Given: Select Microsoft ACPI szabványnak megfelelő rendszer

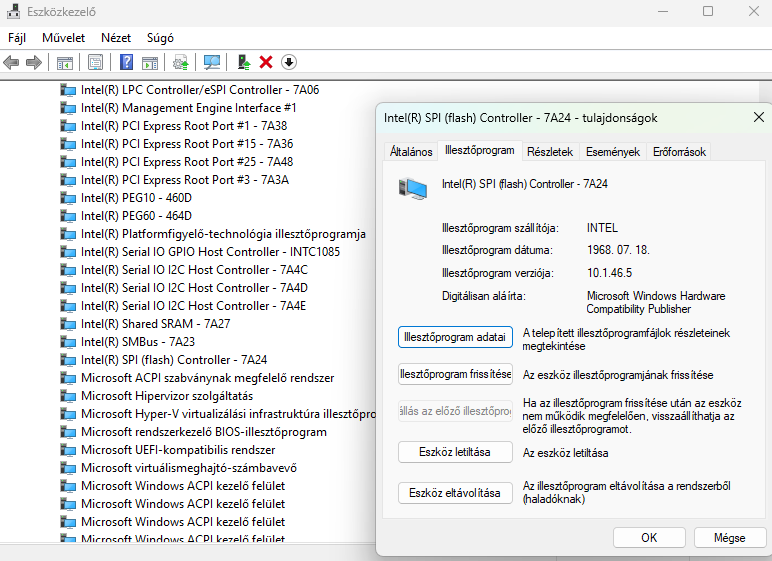Looking at the screenshot, I should pos(208,378).
